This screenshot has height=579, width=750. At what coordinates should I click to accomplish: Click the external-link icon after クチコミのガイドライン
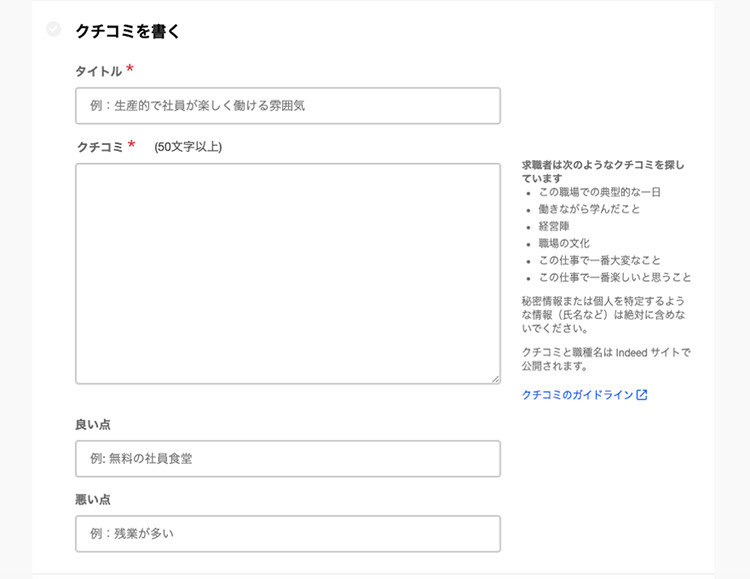pyautogui.click(x=642, y=395)
